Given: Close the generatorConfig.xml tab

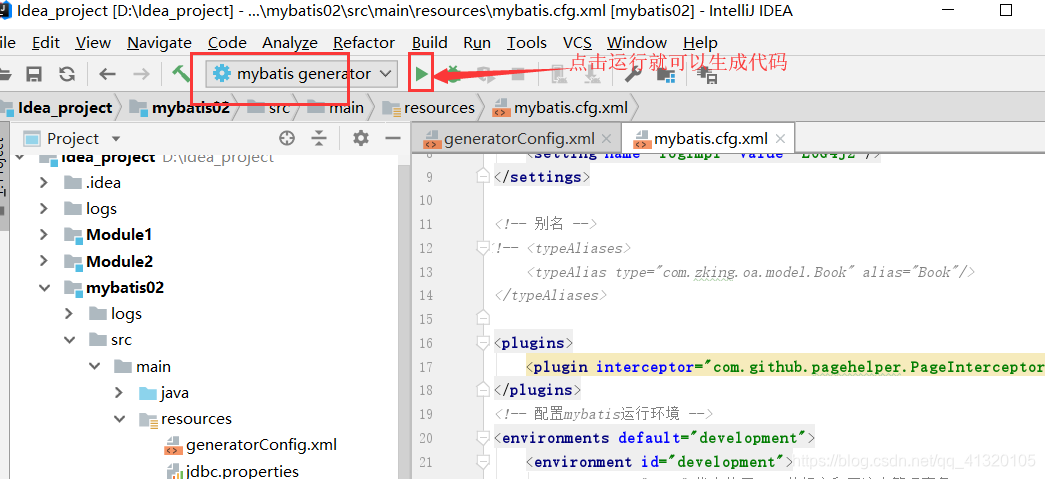Looking at the screenshot, I should 606,139.
